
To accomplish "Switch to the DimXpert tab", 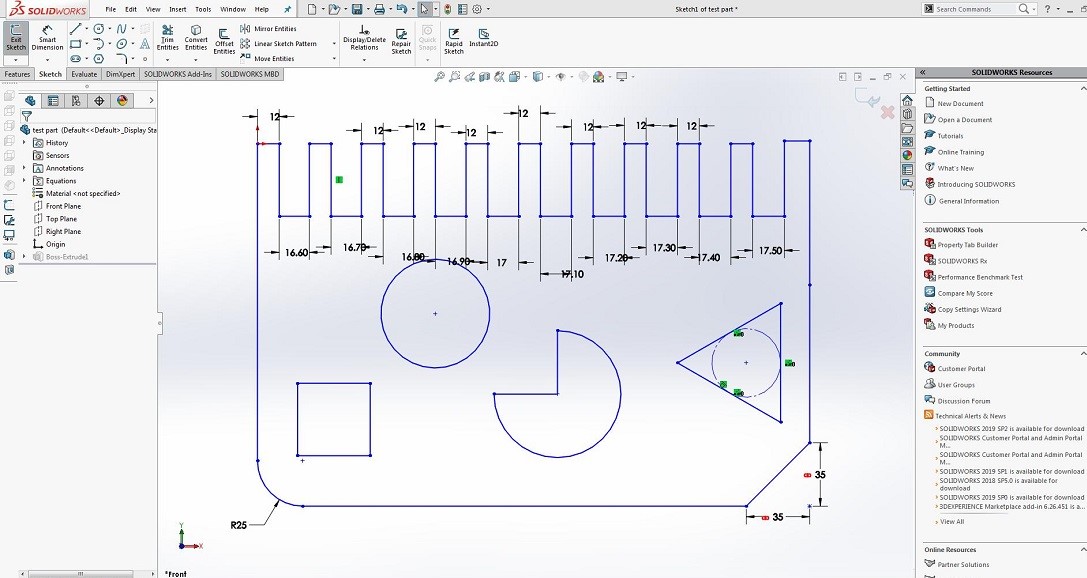I will click(x=121, y=74).
